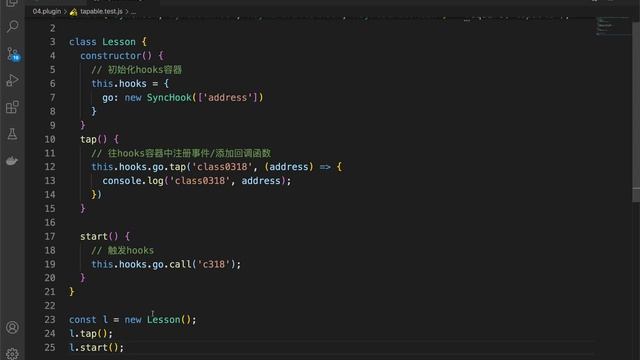This screenshot has height=360, width=640.
Task: Click line number 3 in gutter
Action: (x=52, y=42)
